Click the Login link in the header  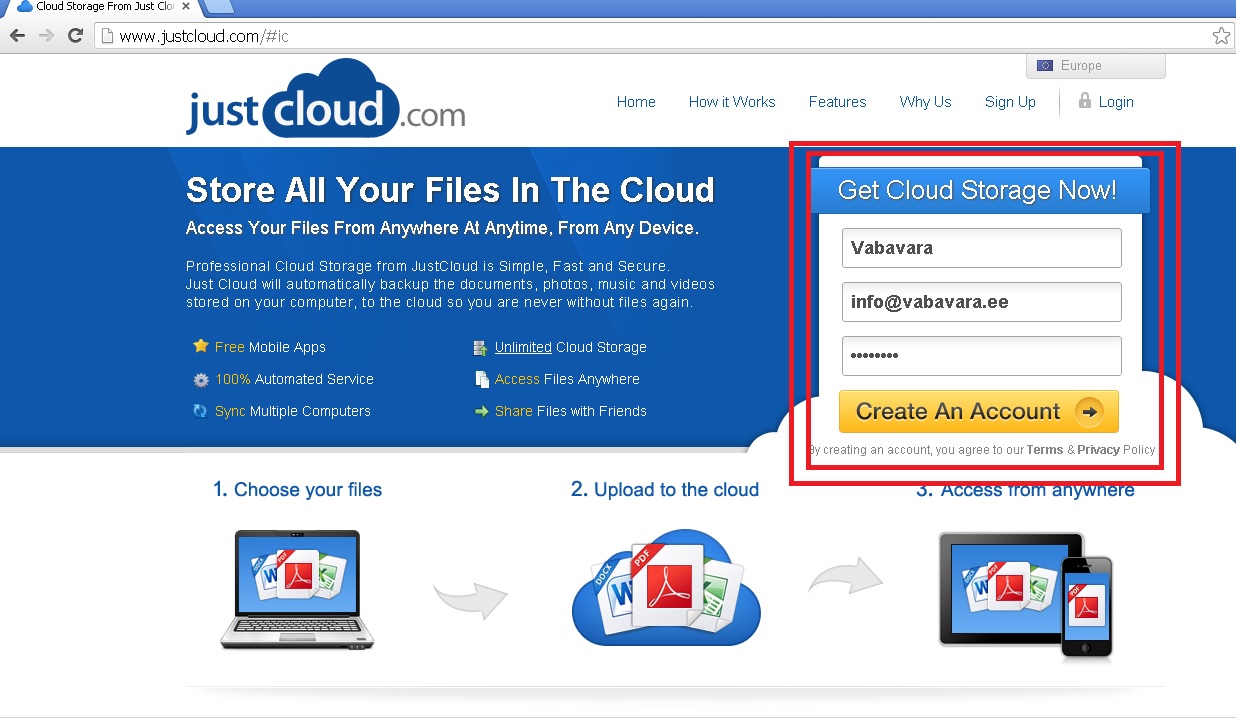coord(1116,102)
